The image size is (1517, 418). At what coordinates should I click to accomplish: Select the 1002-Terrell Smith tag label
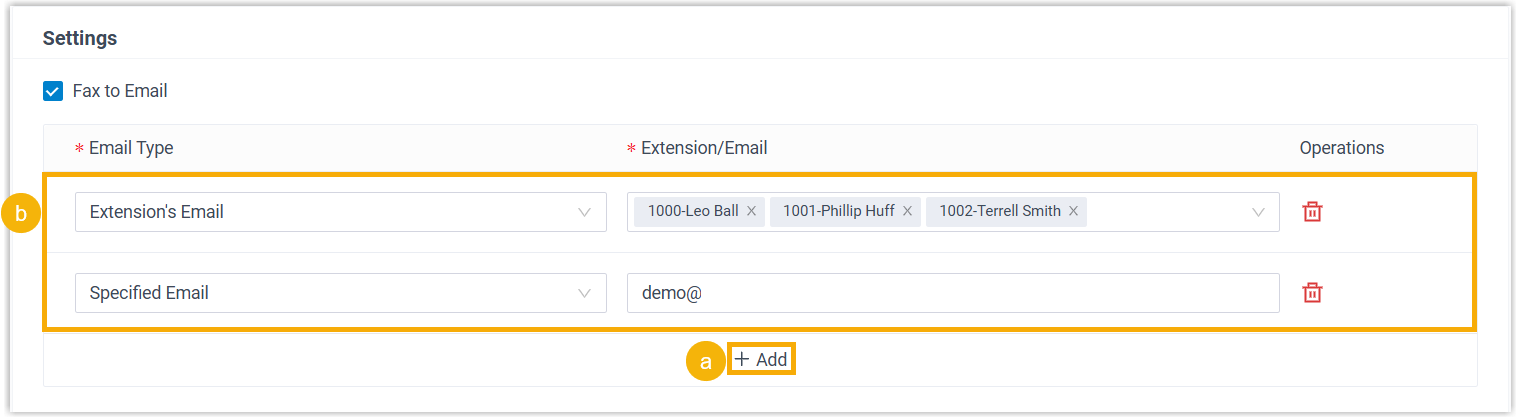point(997,212)
